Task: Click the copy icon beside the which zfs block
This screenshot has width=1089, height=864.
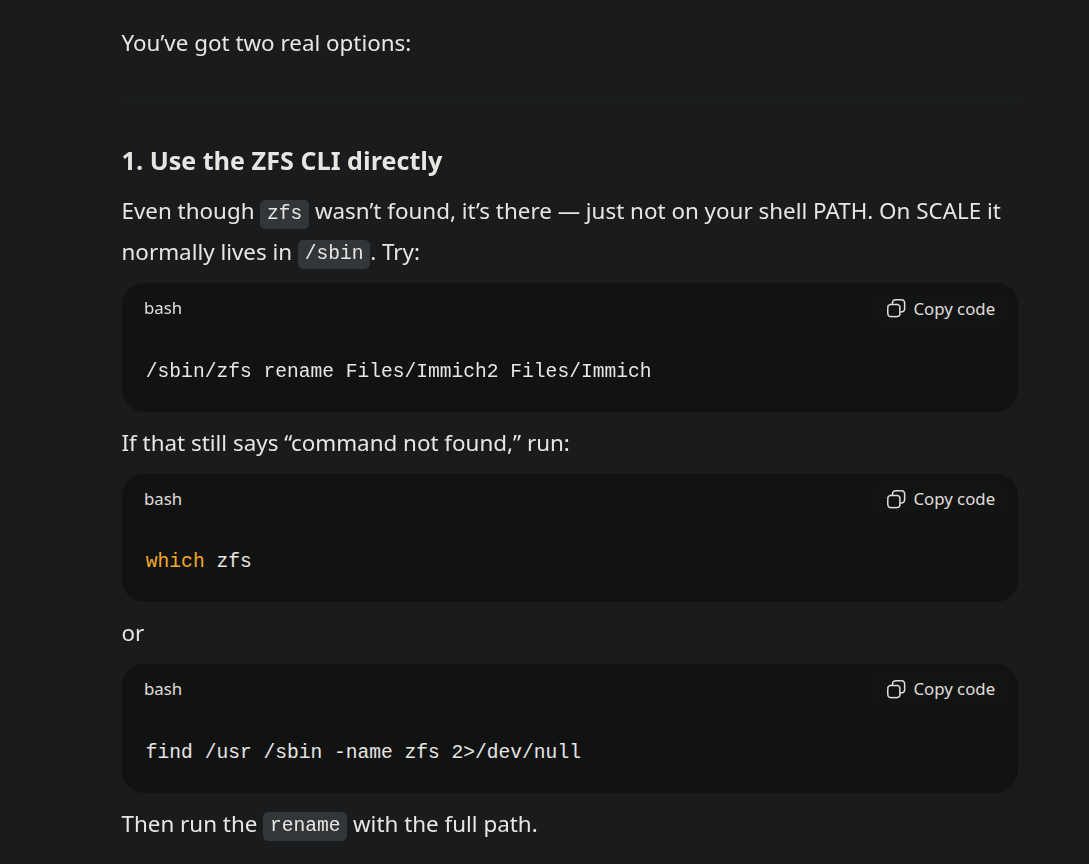Action: (x=896, y=499)
